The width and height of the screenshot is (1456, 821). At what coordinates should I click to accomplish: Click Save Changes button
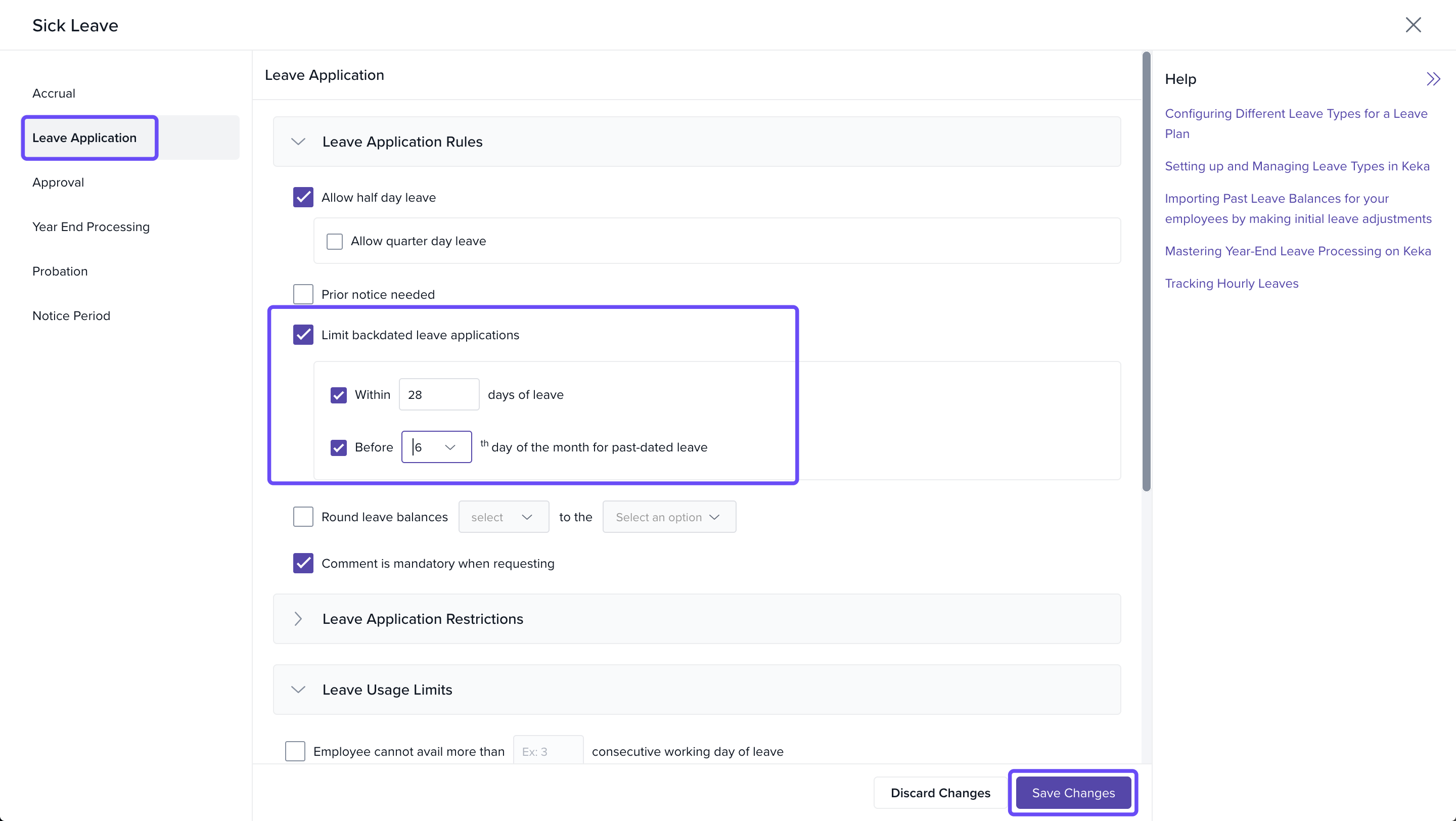click(1073, 793)
